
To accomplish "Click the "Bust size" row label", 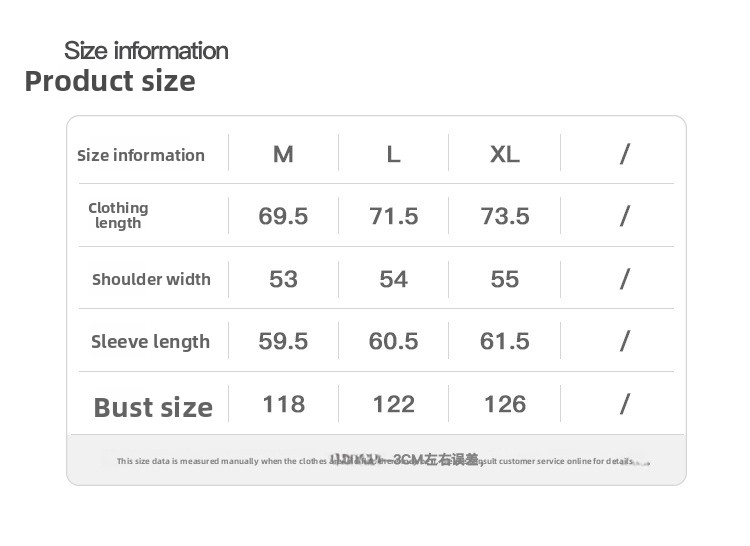I will click(153, 407).
